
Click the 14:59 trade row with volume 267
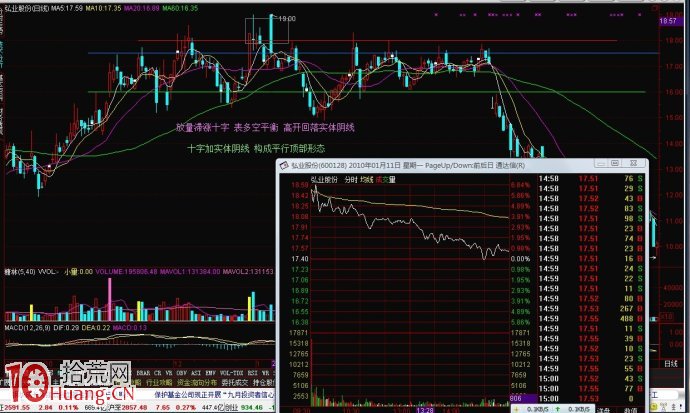[591, 309]
